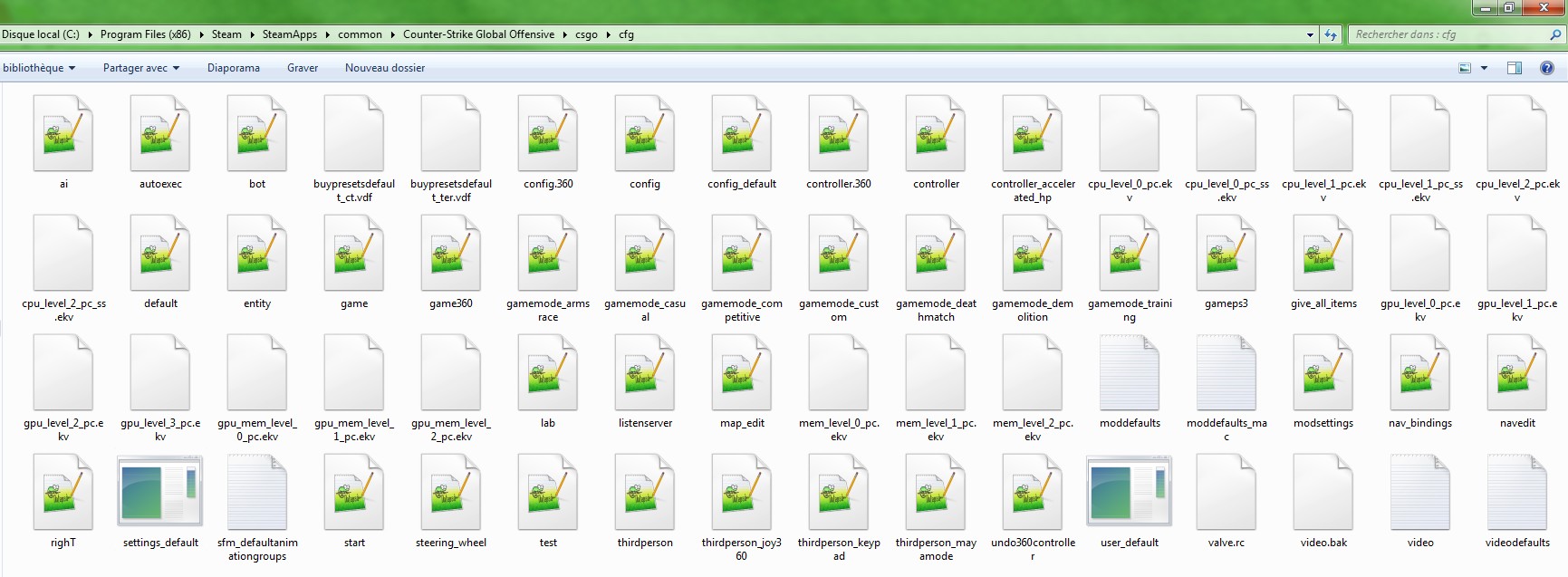The height and width of the screenshot is (577, 1568).
Task: Click the controller_accelerated_hp file name
Action: [1033, 190]
